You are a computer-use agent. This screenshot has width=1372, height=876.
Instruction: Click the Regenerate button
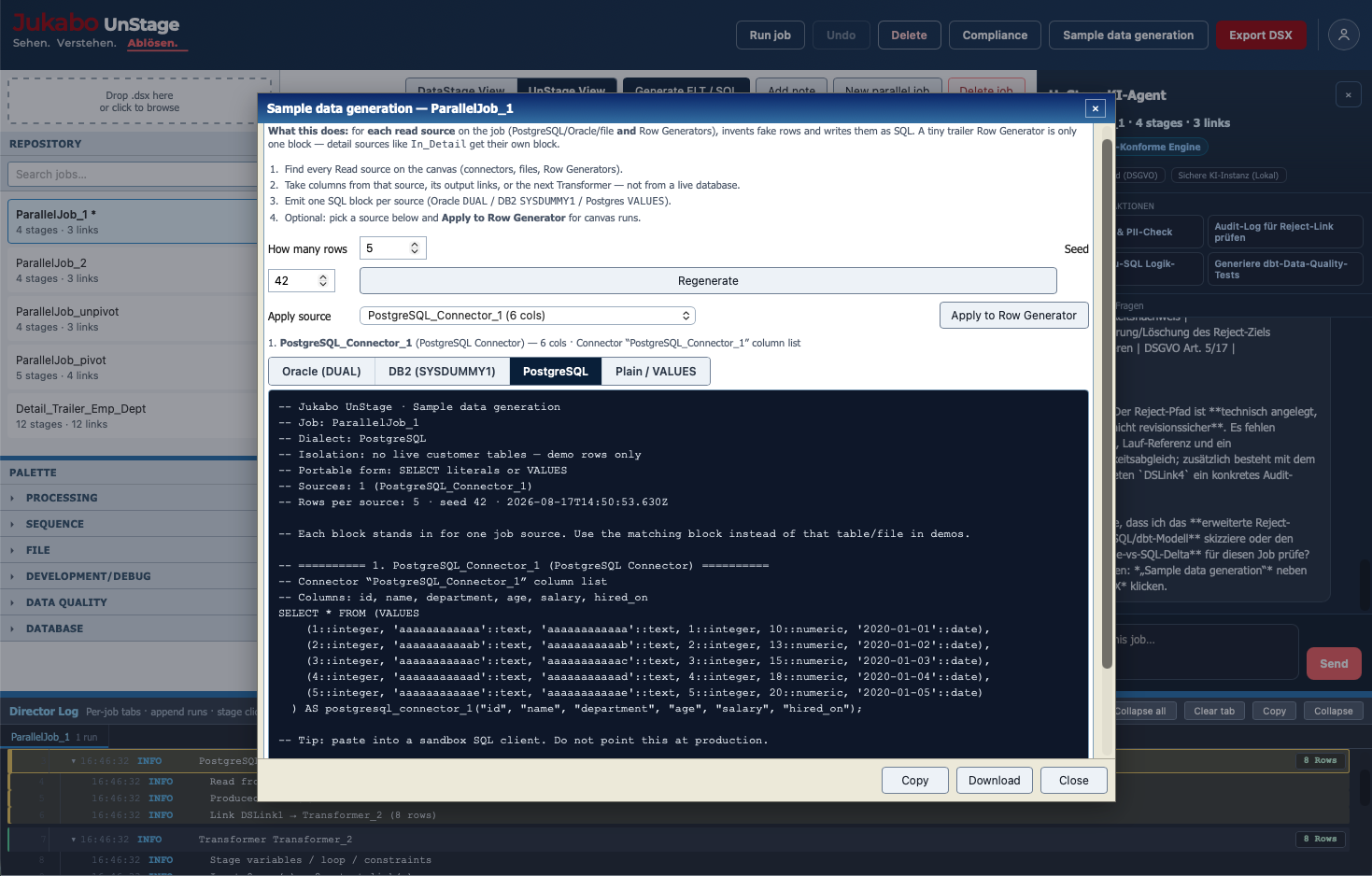(708, 280)
